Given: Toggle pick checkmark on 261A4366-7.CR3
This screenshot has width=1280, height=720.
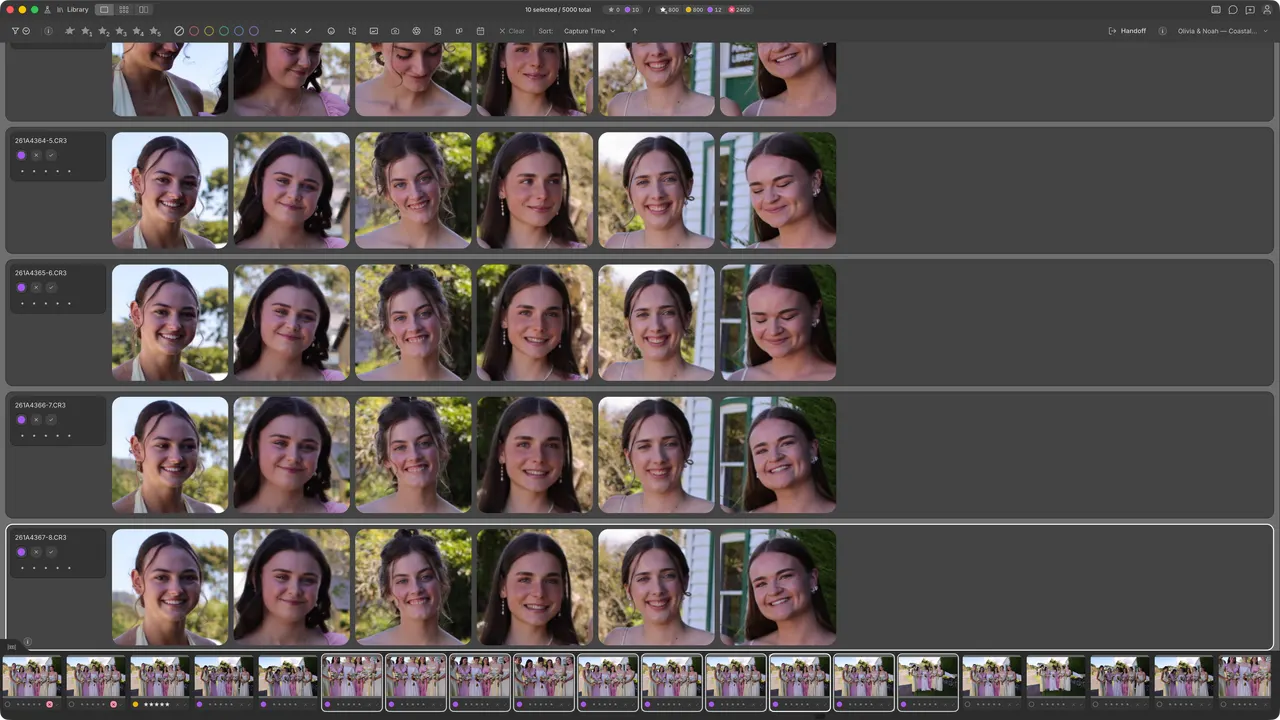Looking at the screenshot, I should [51, 420].
